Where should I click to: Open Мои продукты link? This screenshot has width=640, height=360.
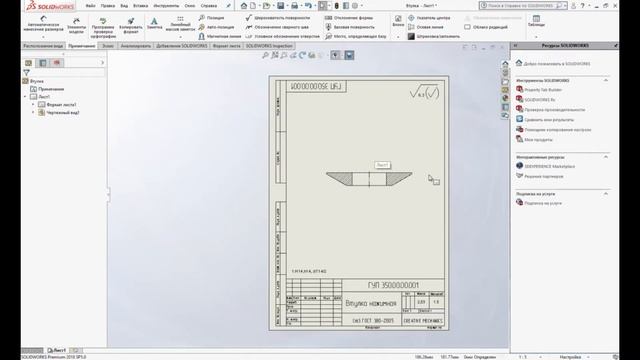pyautogui.click(x=534, y=140)
